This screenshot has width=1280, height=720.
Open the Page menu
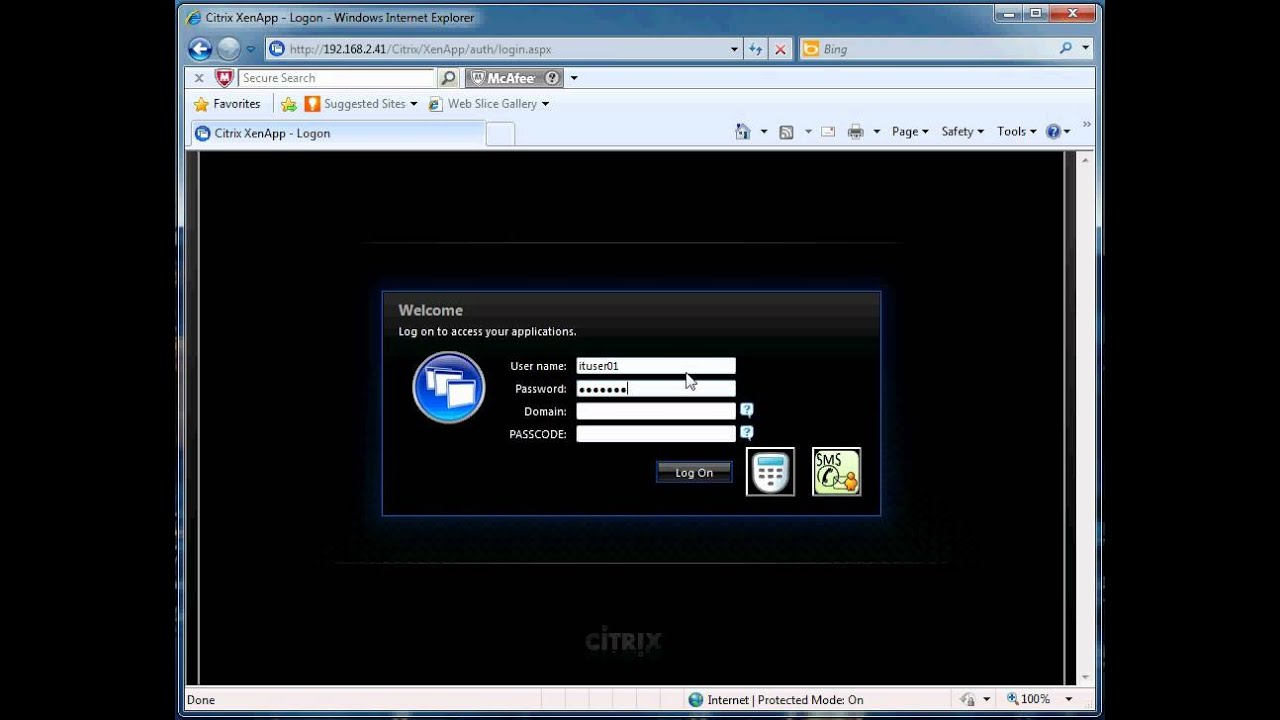910,131
